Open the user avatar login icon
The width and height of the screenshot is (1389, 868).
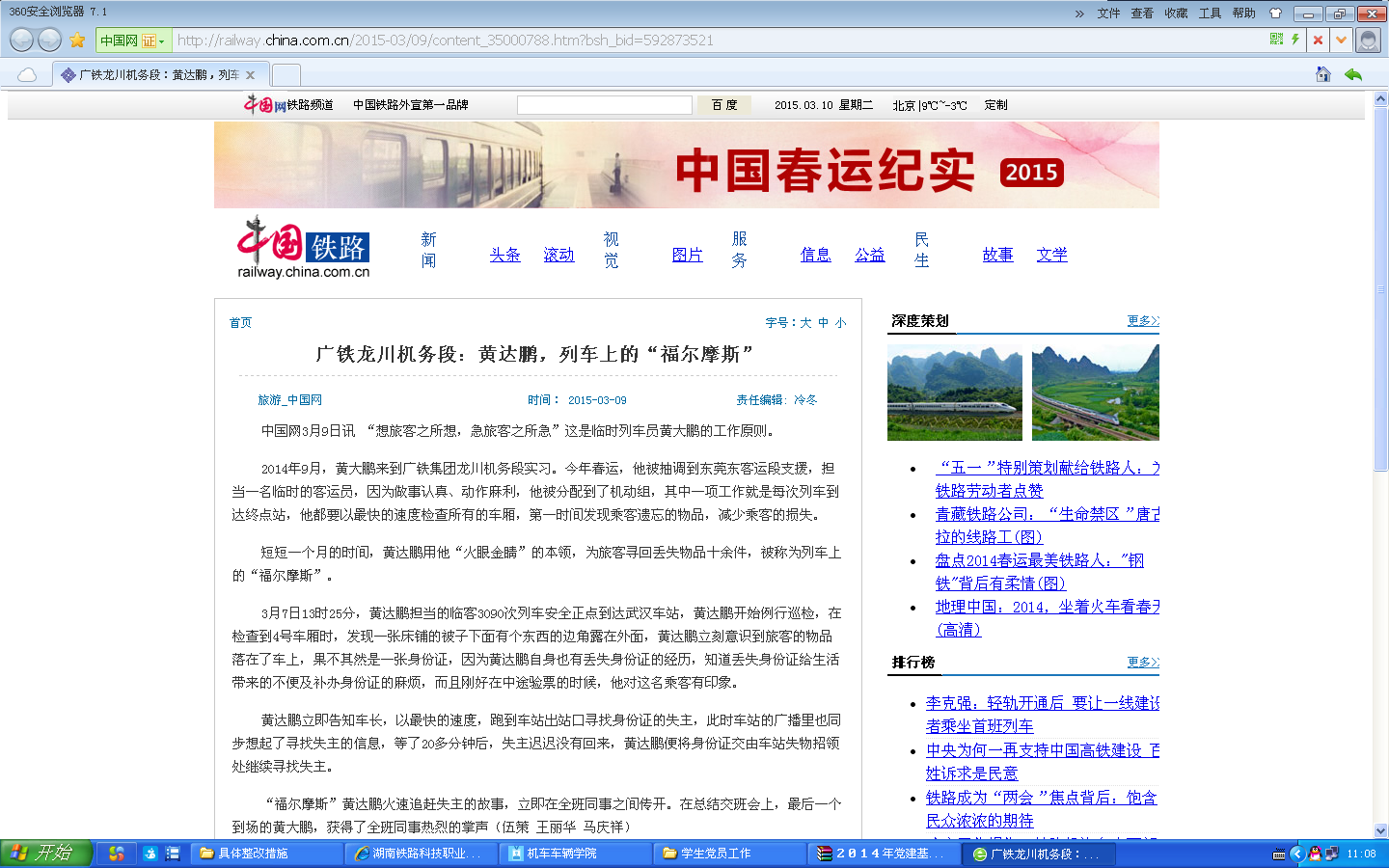click(x=1367, y=41)
